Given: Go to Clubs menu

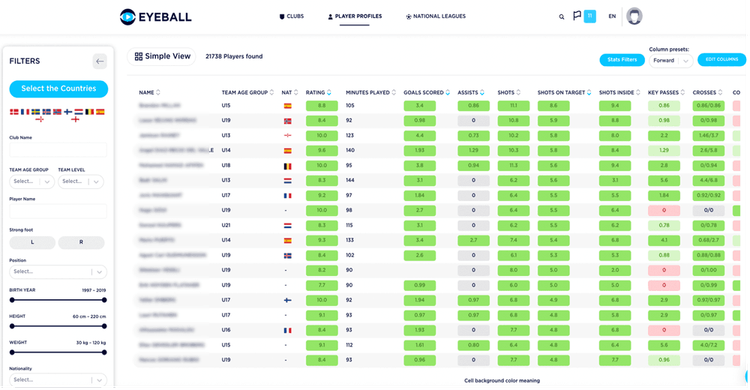Looking at the screenshot, I should 291,16.
